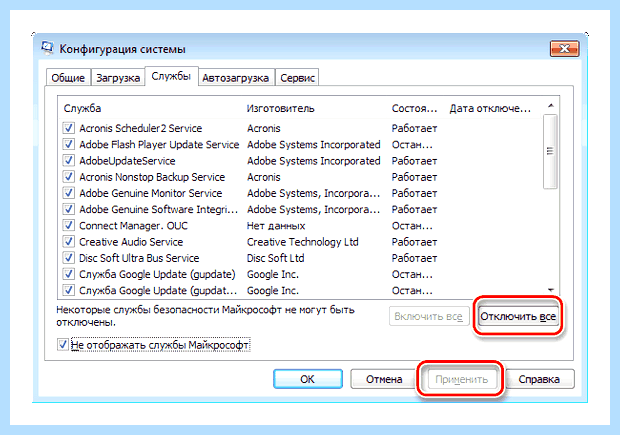
Task: Open the Загрузка tab
Action: click(118, 78)
